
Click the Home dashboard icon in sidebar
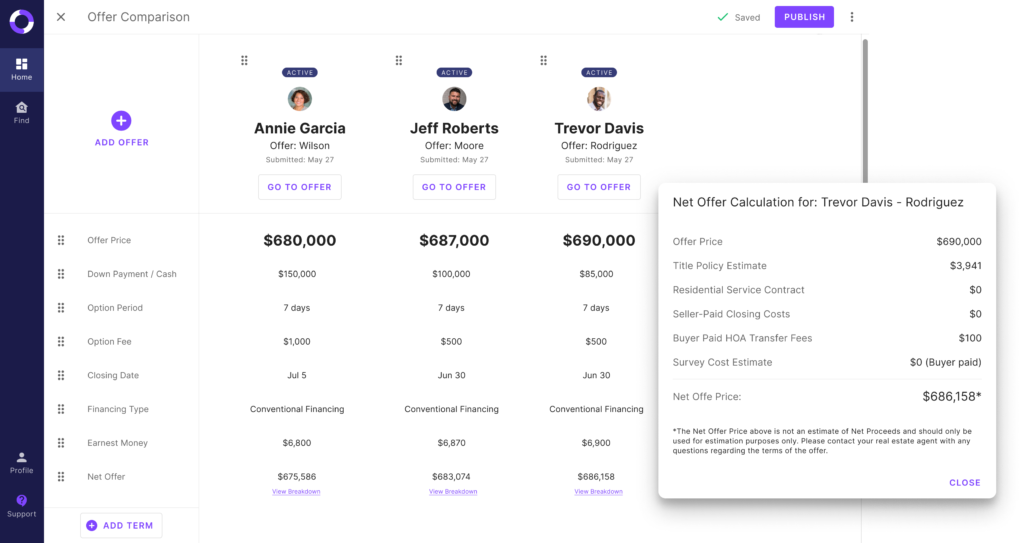[x=21, y=64]
